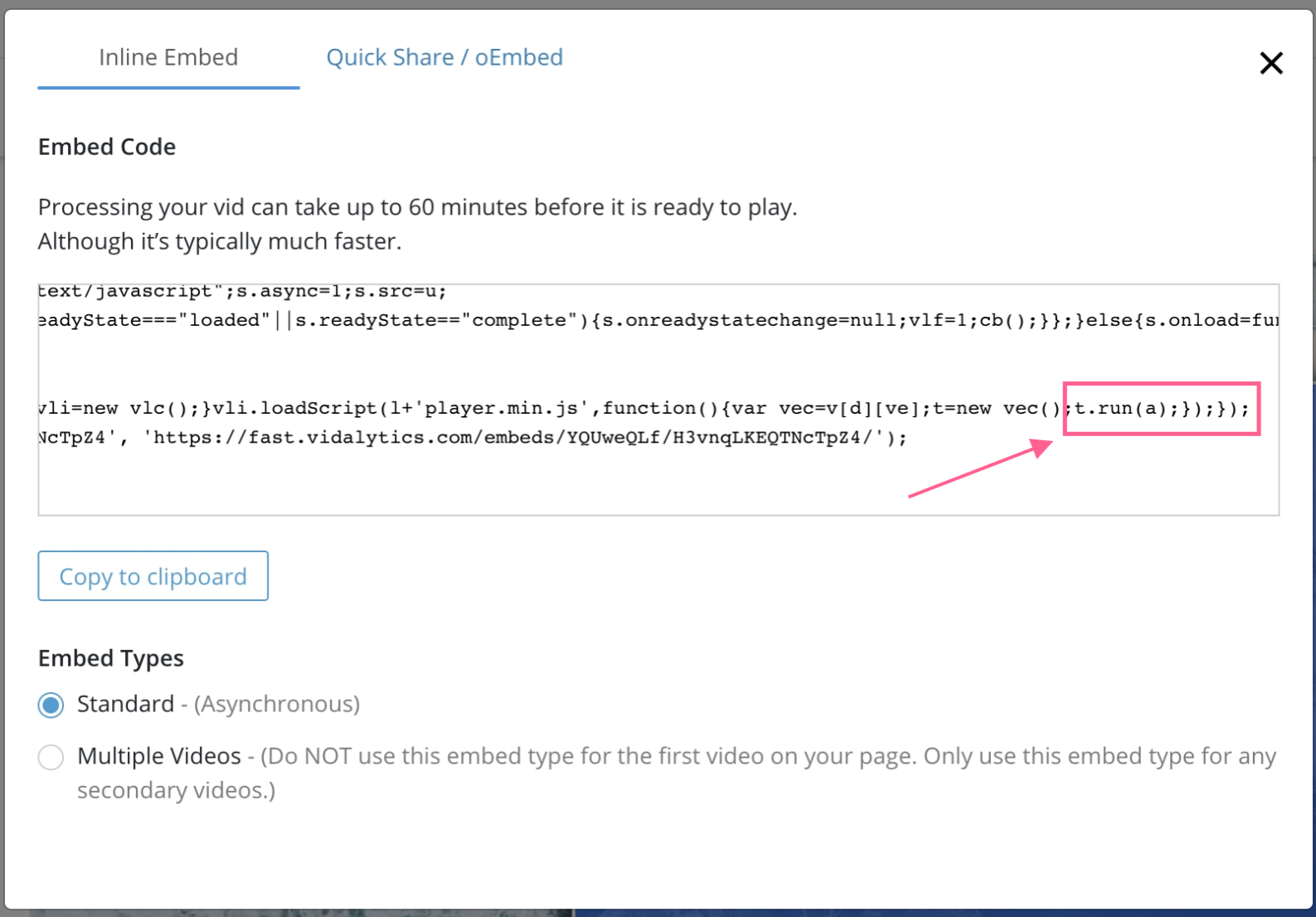Viewport: 1316px width, 917px height.
Task: Click the fast.vidalytics.com embed URL line
Action: [473, 437]
